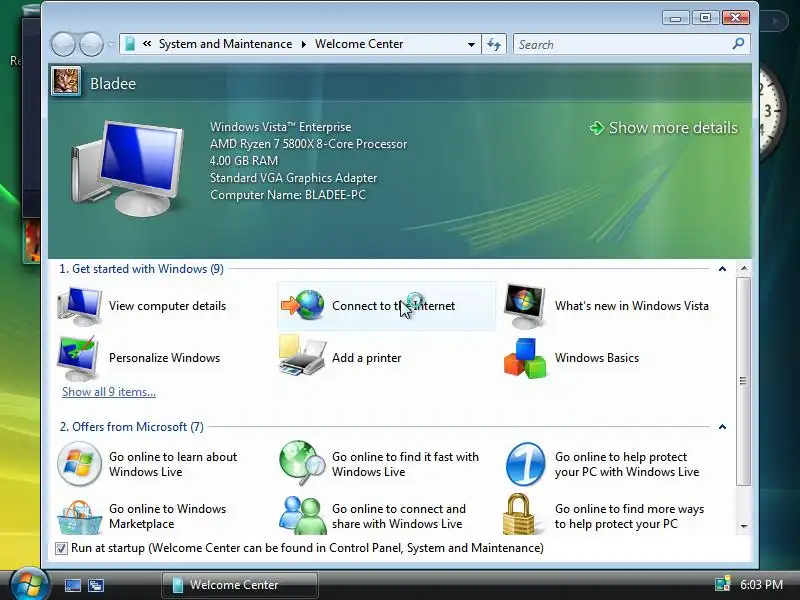Click the double chevron at address bar start
800x600 pixels.
point(147,44)
